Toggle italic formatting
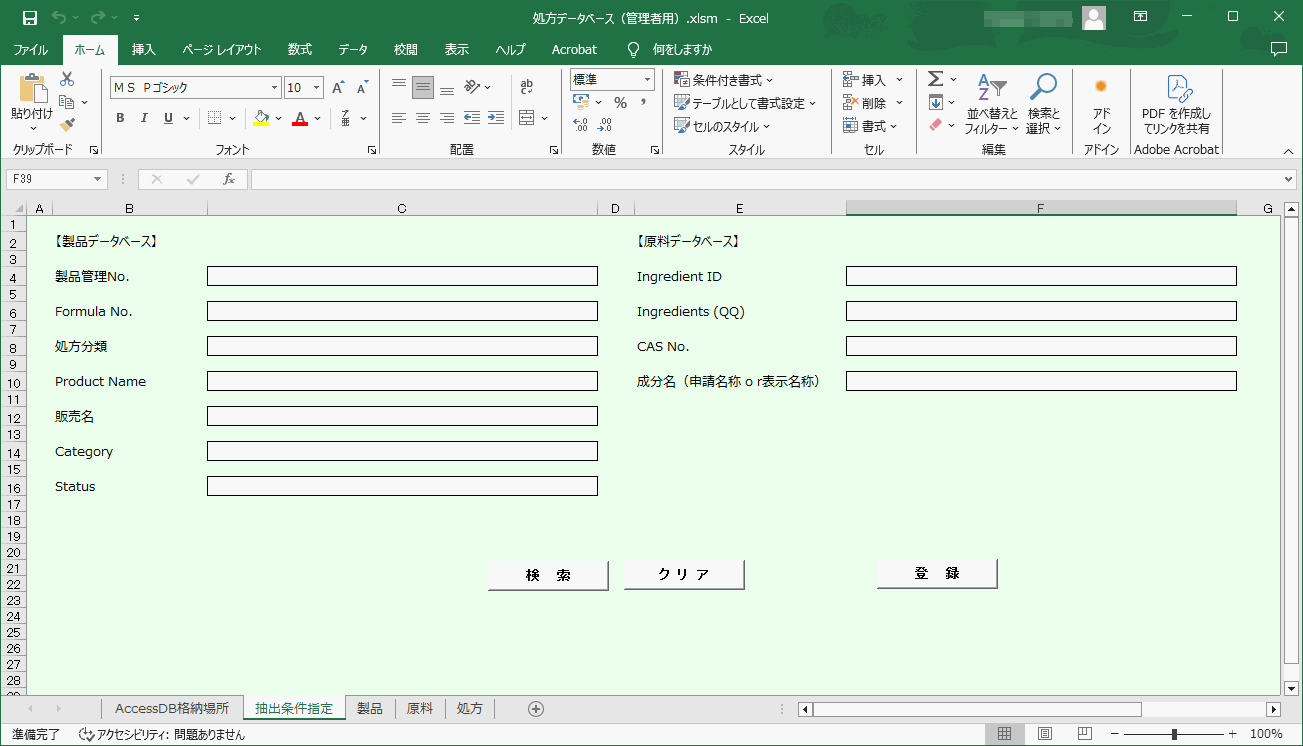This screenshot has height=746, width=1303. coord(144,118)
